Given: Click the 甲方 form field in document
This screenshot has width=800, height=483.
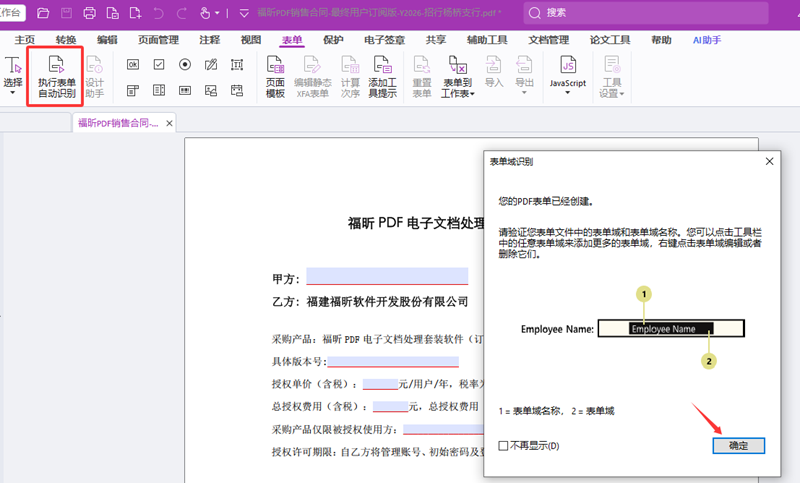Looking at the screenshot, I should [387, 277].
